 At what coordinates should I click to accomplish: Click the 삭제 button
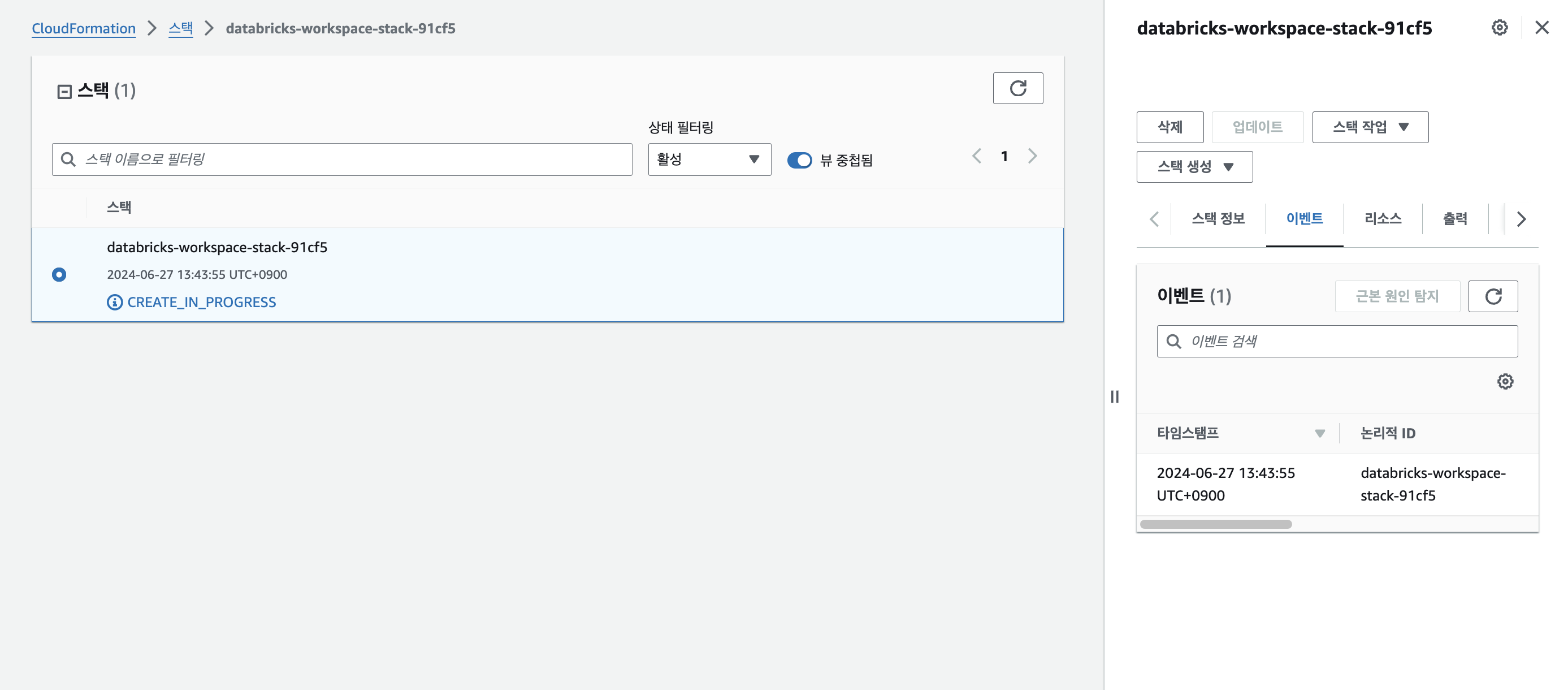point(1170,127)
